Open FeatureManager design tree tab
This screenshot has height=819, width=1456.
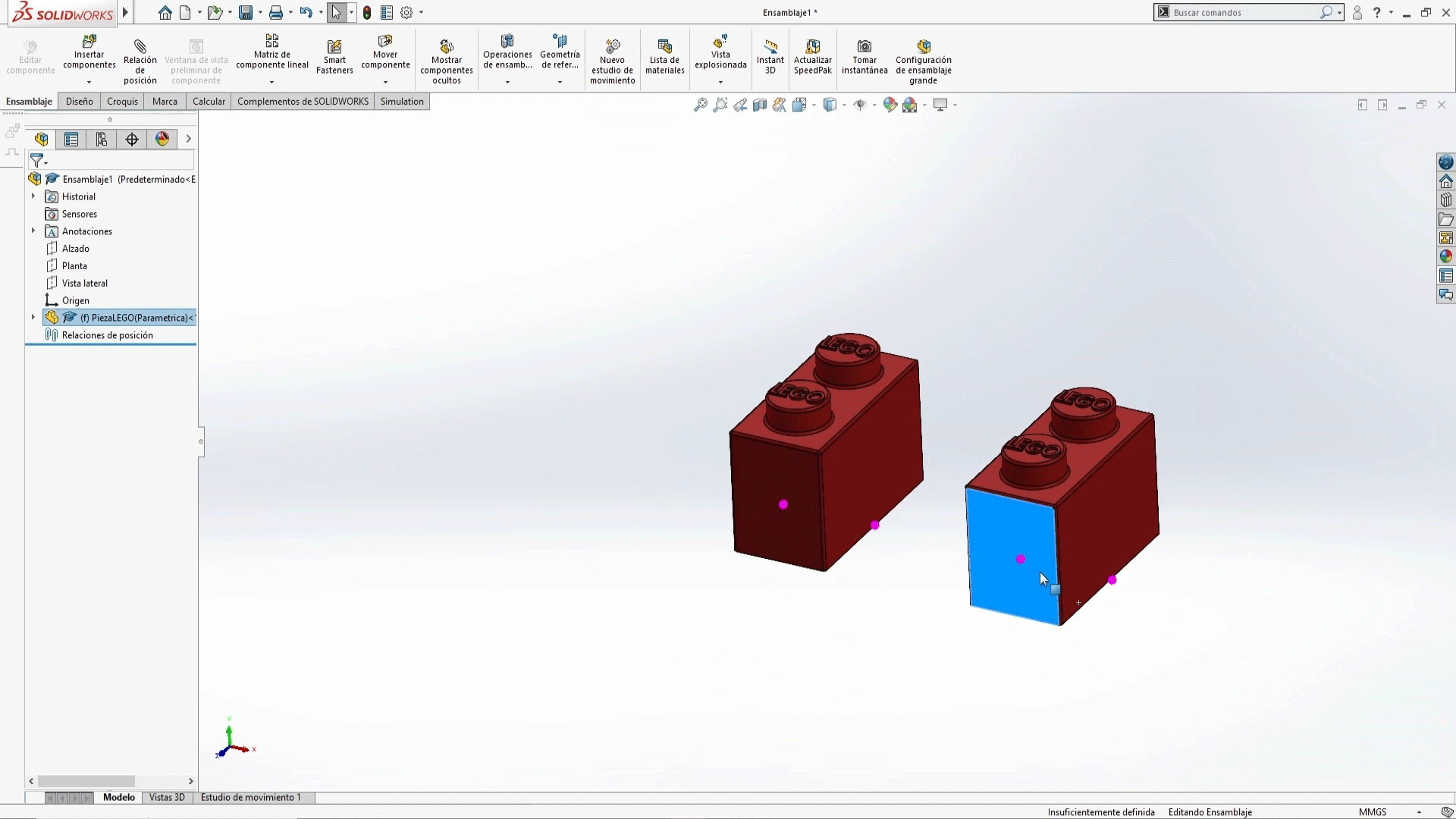click(x=41, y=139)
